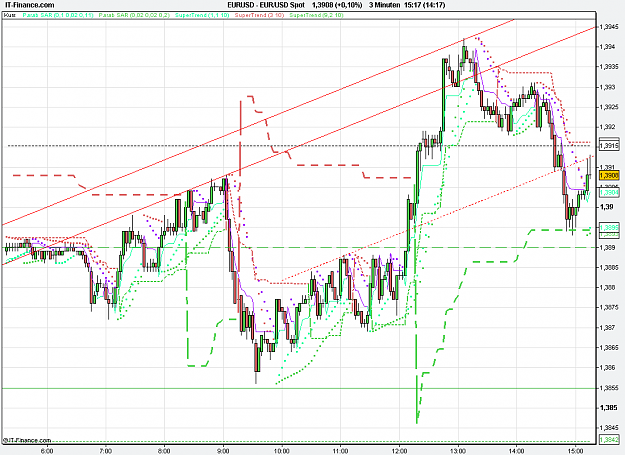Viewport: 625px width, 455px height.
Task: Click the 7:00 time axis label
Action: pos(106,451)
